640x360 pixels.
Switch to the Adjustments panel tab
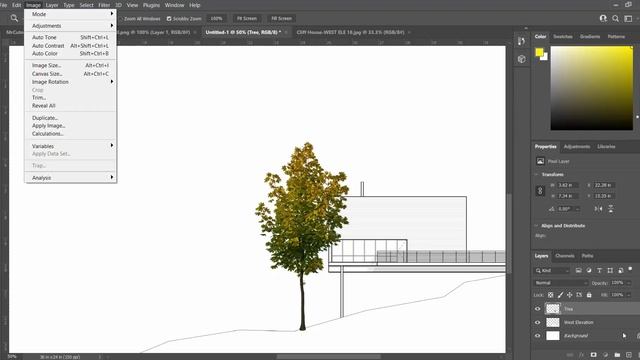(x=576, y=147)
